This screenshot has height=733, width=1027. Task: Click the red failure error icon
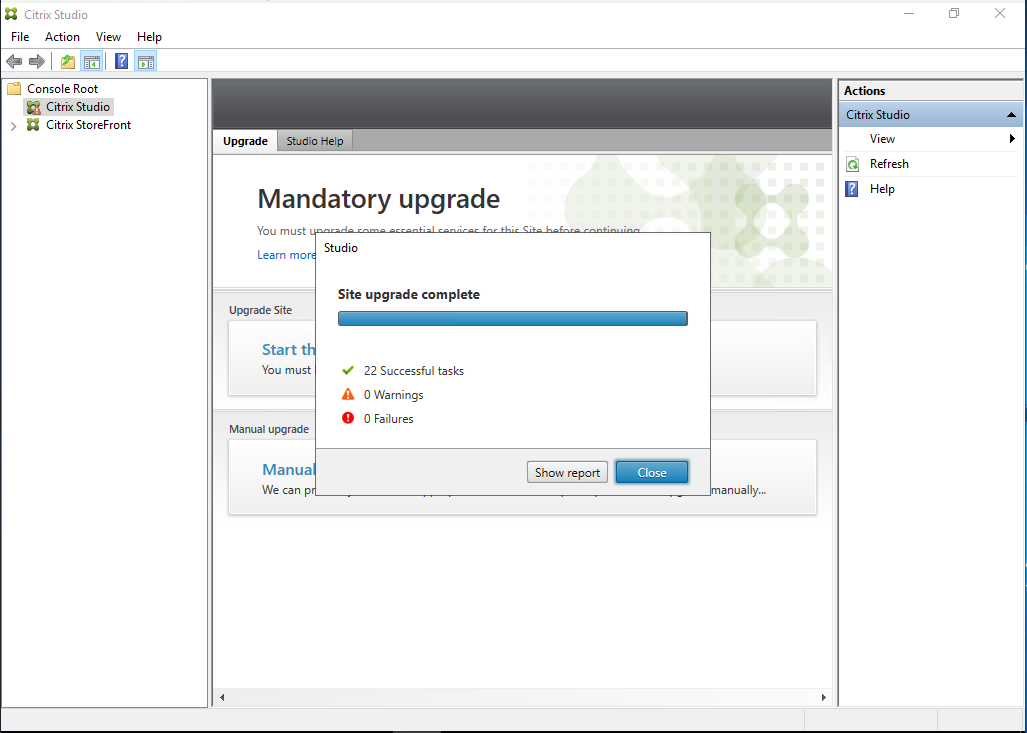point(348,418)
